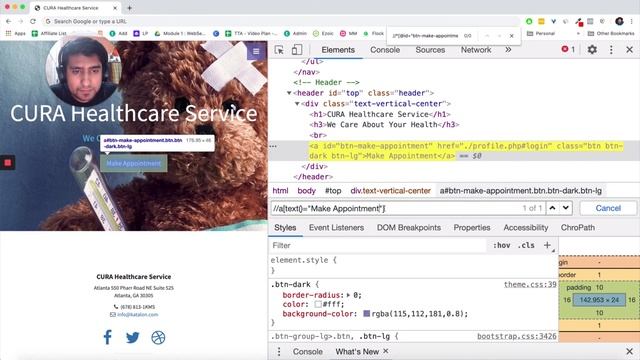
Task: Close the bottom drawer
Action: pyautogui.click(x=629, y=351)
